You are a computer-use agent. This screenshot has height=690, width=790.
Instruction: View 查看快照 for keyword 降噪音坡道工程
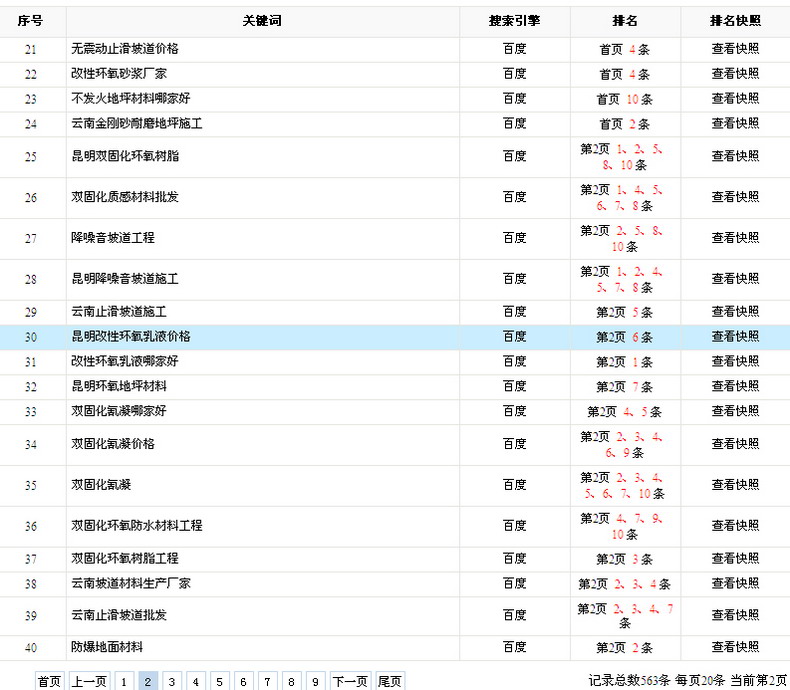click(735, 238)
